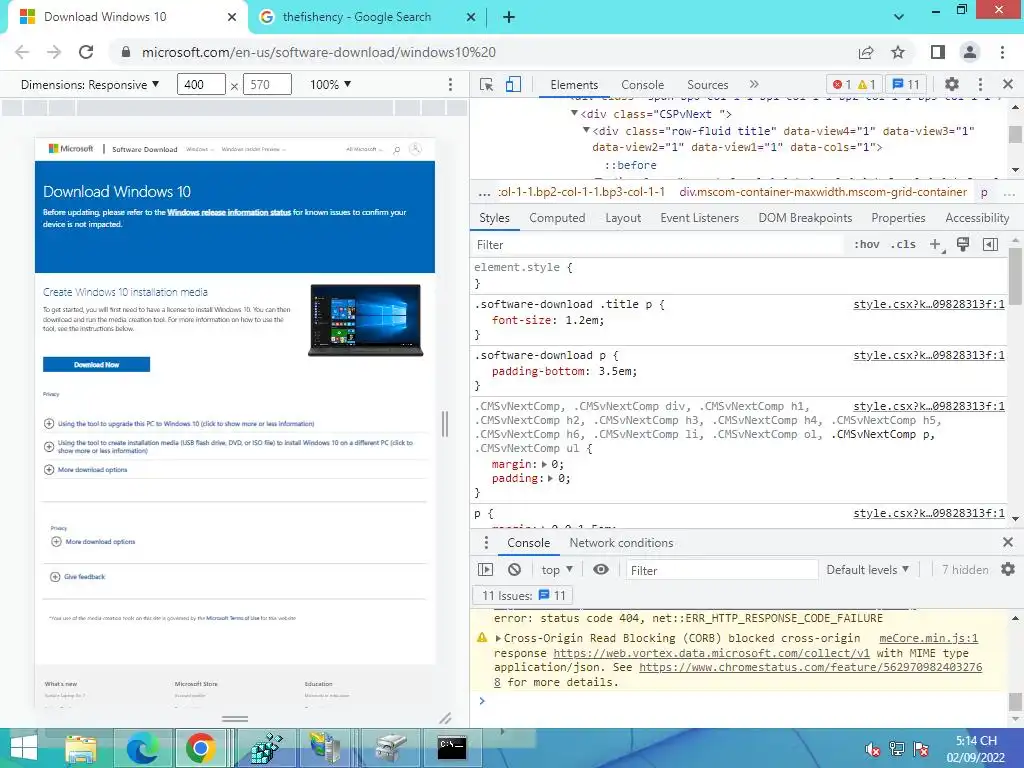Image resolution: width=1024 pixels, height=768 pixels.
Task: Switch to the Sources tab
Action: pos(707,85)
